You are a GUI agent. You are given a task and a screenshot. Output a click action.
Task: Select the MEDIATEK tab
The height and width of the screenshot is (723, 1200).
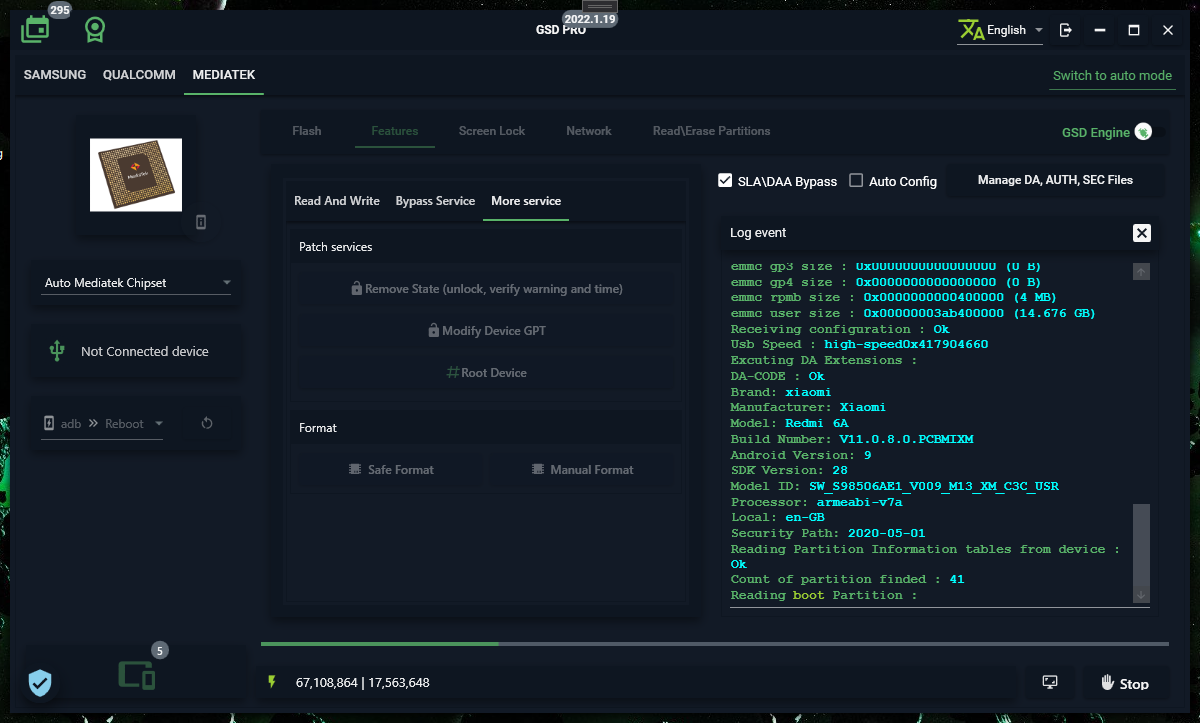pyautogui.click(x=224, y=75)
